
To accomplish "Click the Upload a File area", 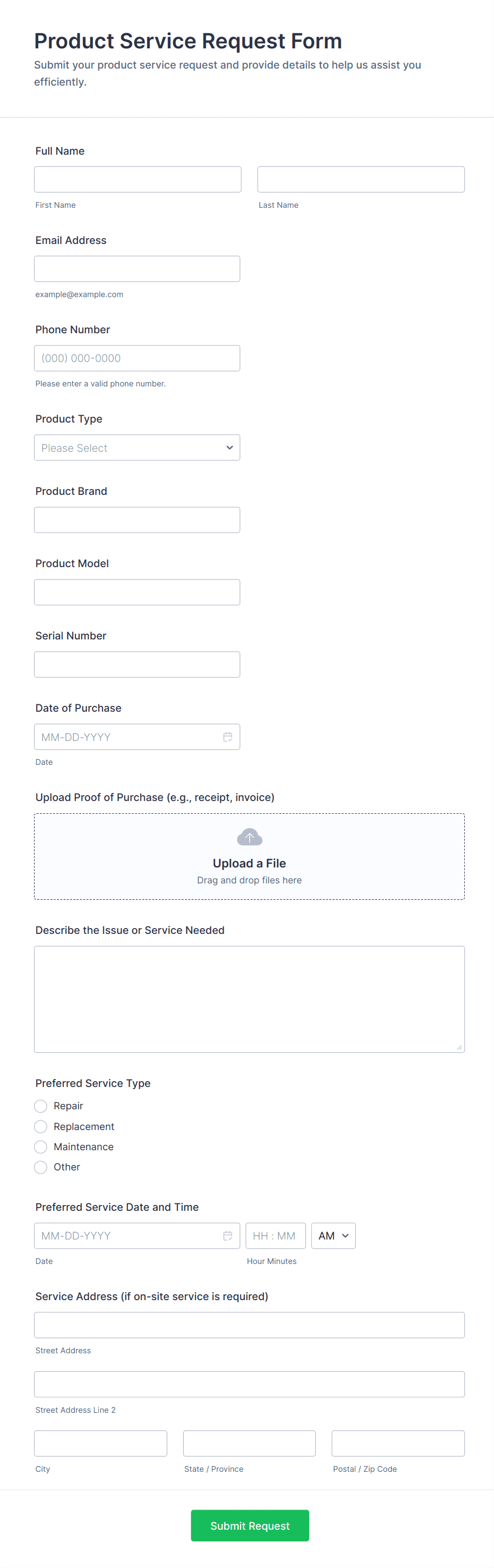I will click(x=250, y=863).
